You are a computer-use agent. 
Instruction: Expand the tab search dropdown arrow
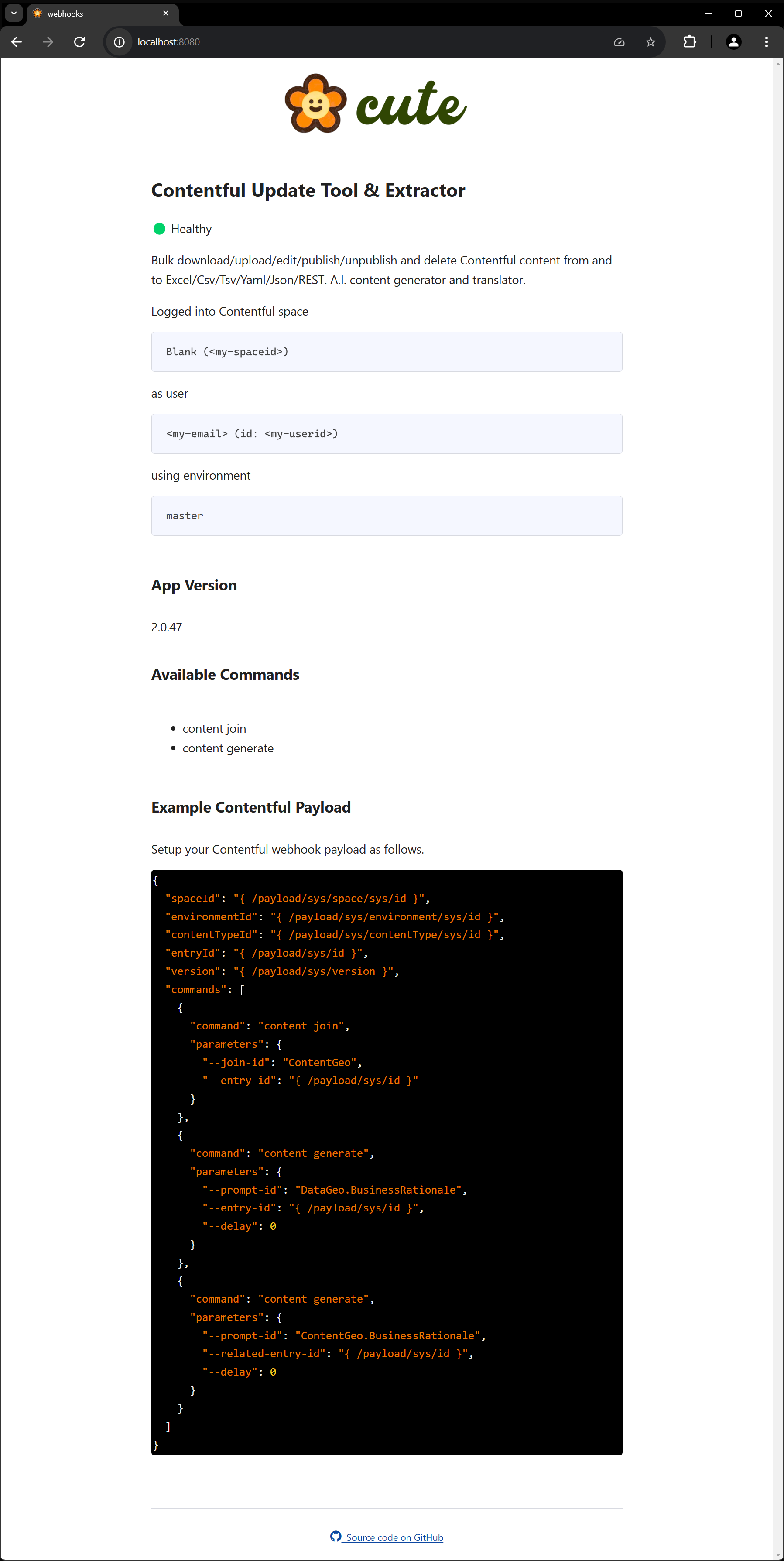[x=14, y=13]
